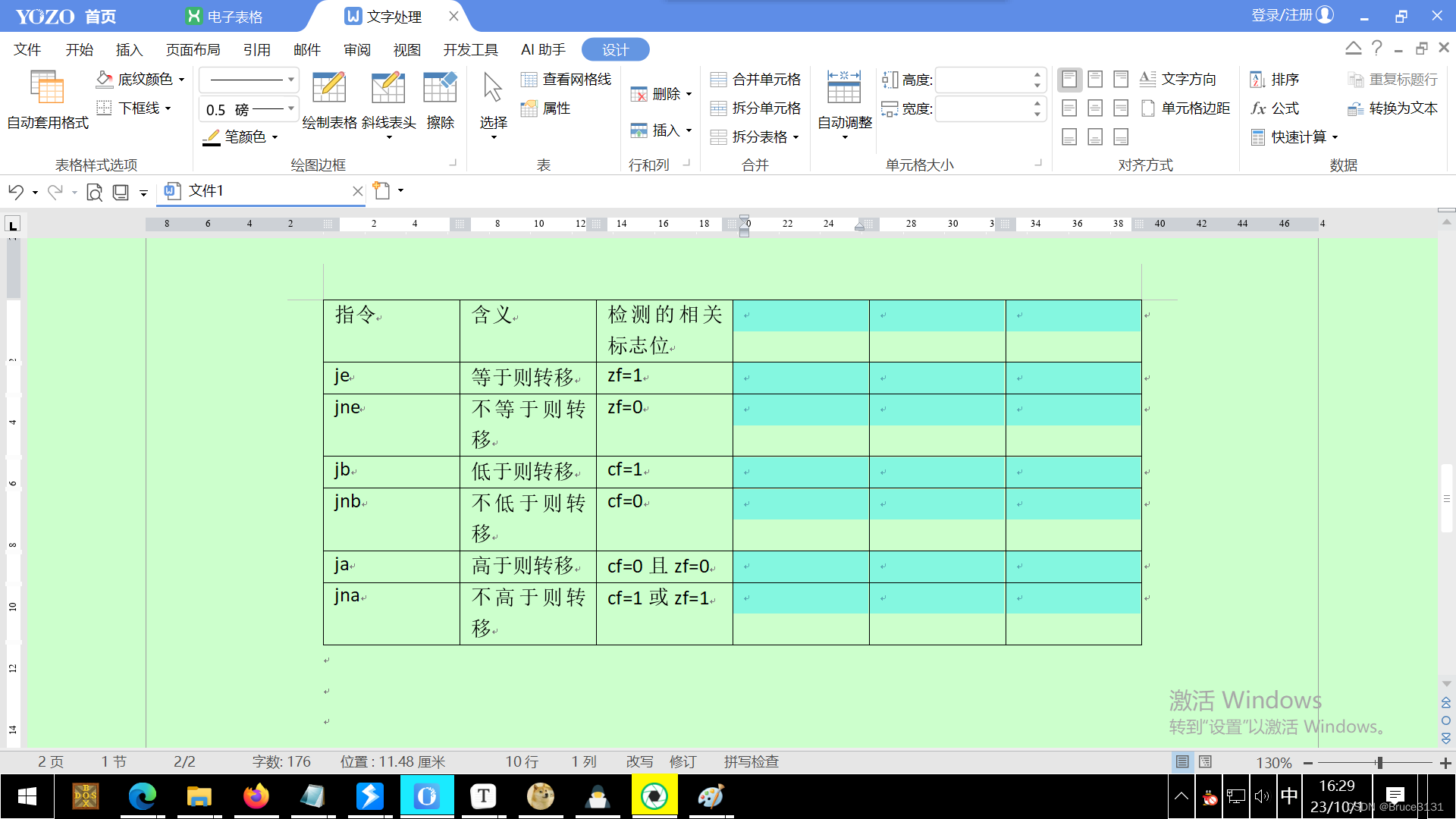Toggle 修订 track changes in status bar
Screen dimensions: 1456x819
point(682,761)
